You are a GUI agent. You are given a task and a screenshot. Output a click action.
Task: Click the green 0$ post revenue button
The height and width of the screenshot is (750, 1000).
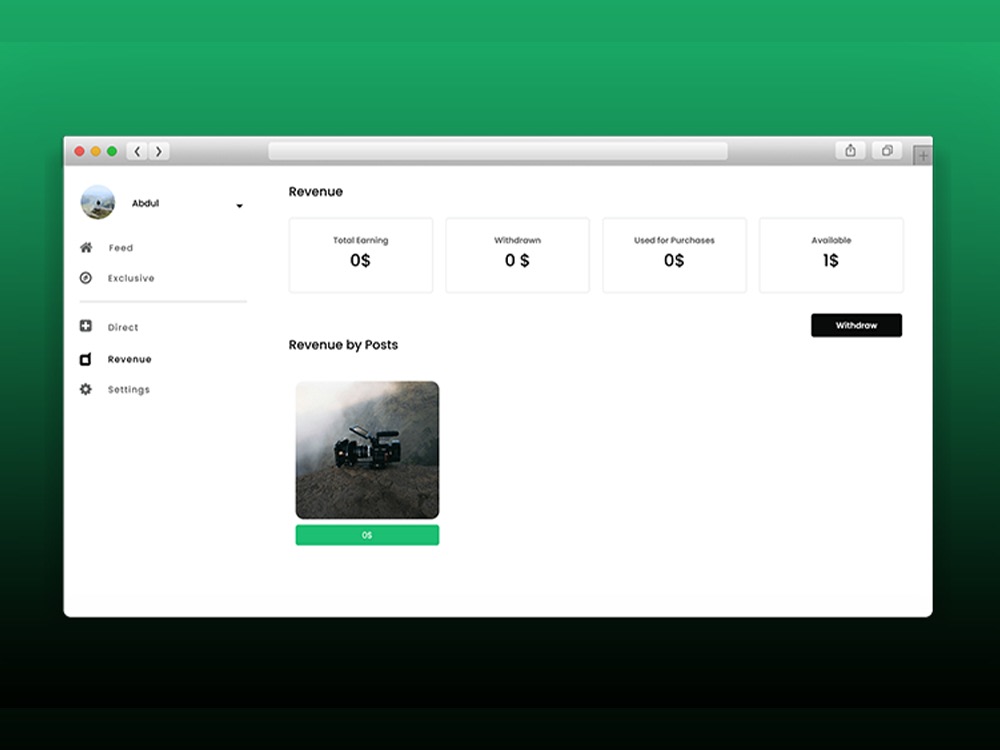pyautogui.click(x=367, y=535)
